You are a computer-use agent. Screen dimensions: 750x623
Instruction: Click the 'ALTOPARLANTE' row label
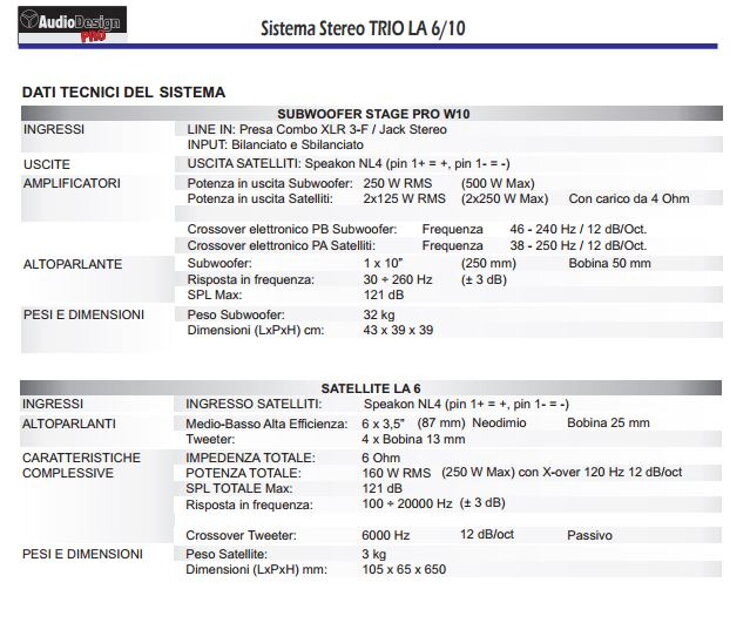(x=73, y=264)
